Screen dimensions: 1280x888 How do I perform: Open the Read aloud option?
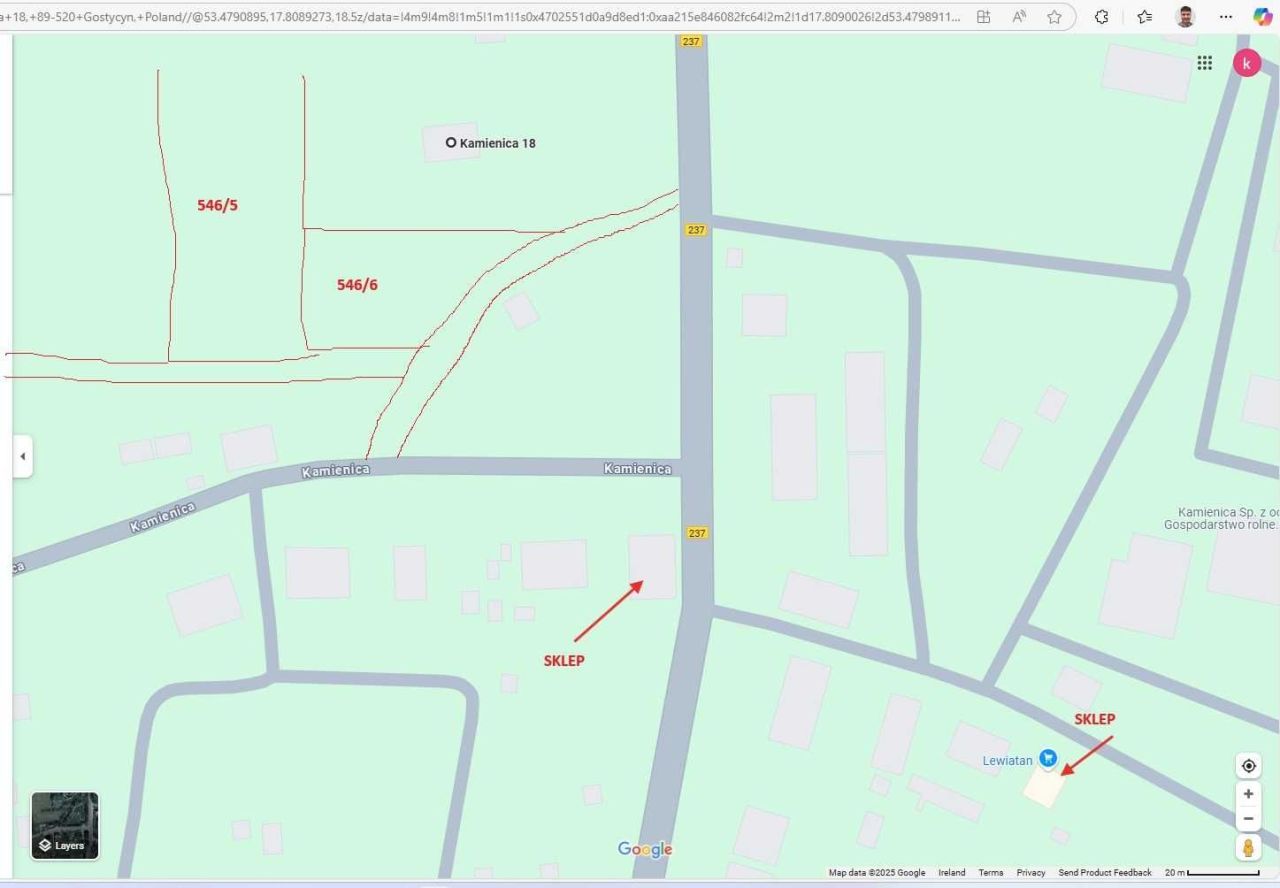[1019, 17]
